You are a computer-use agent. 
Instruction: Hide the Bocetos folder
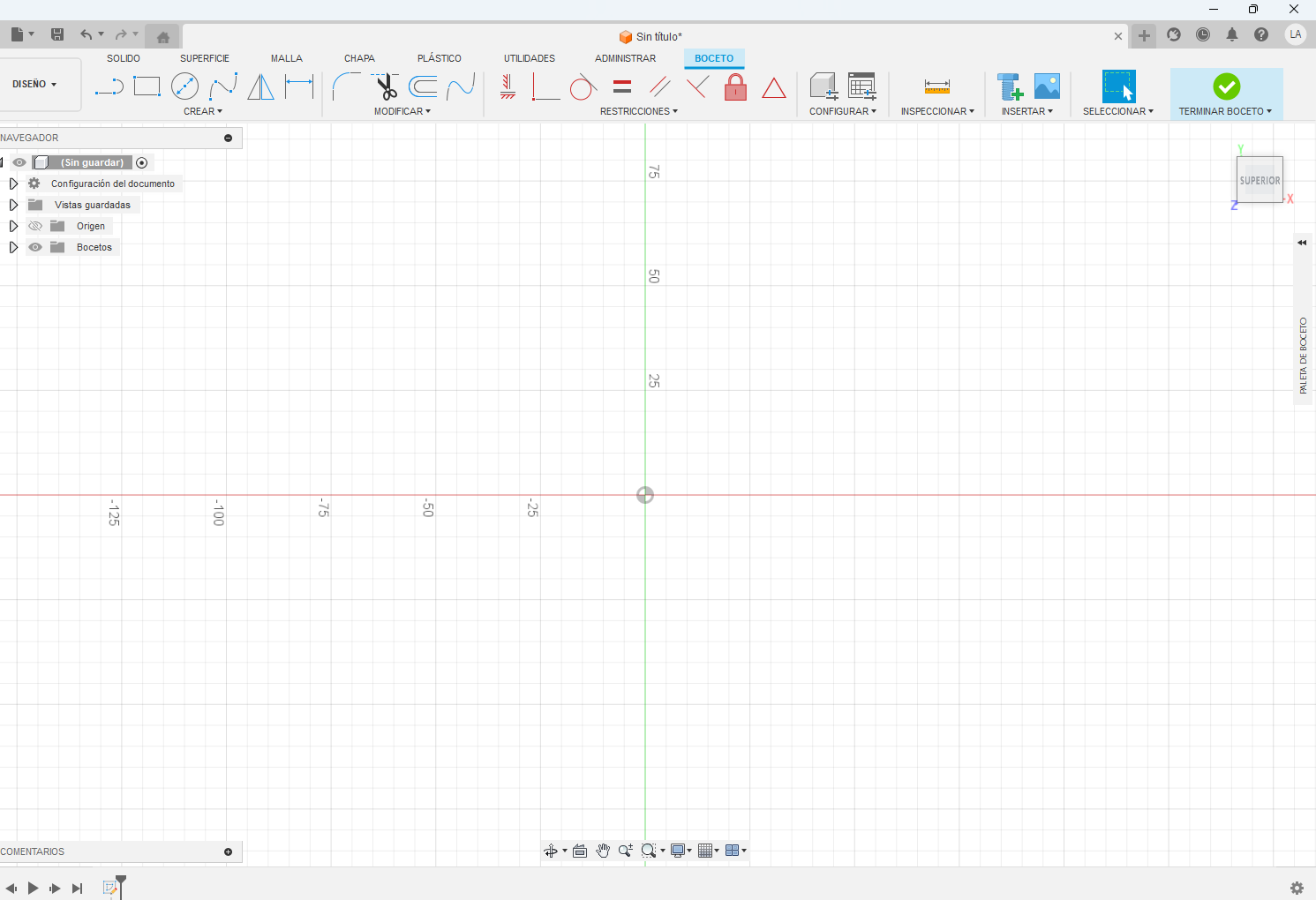click(35, 247)
